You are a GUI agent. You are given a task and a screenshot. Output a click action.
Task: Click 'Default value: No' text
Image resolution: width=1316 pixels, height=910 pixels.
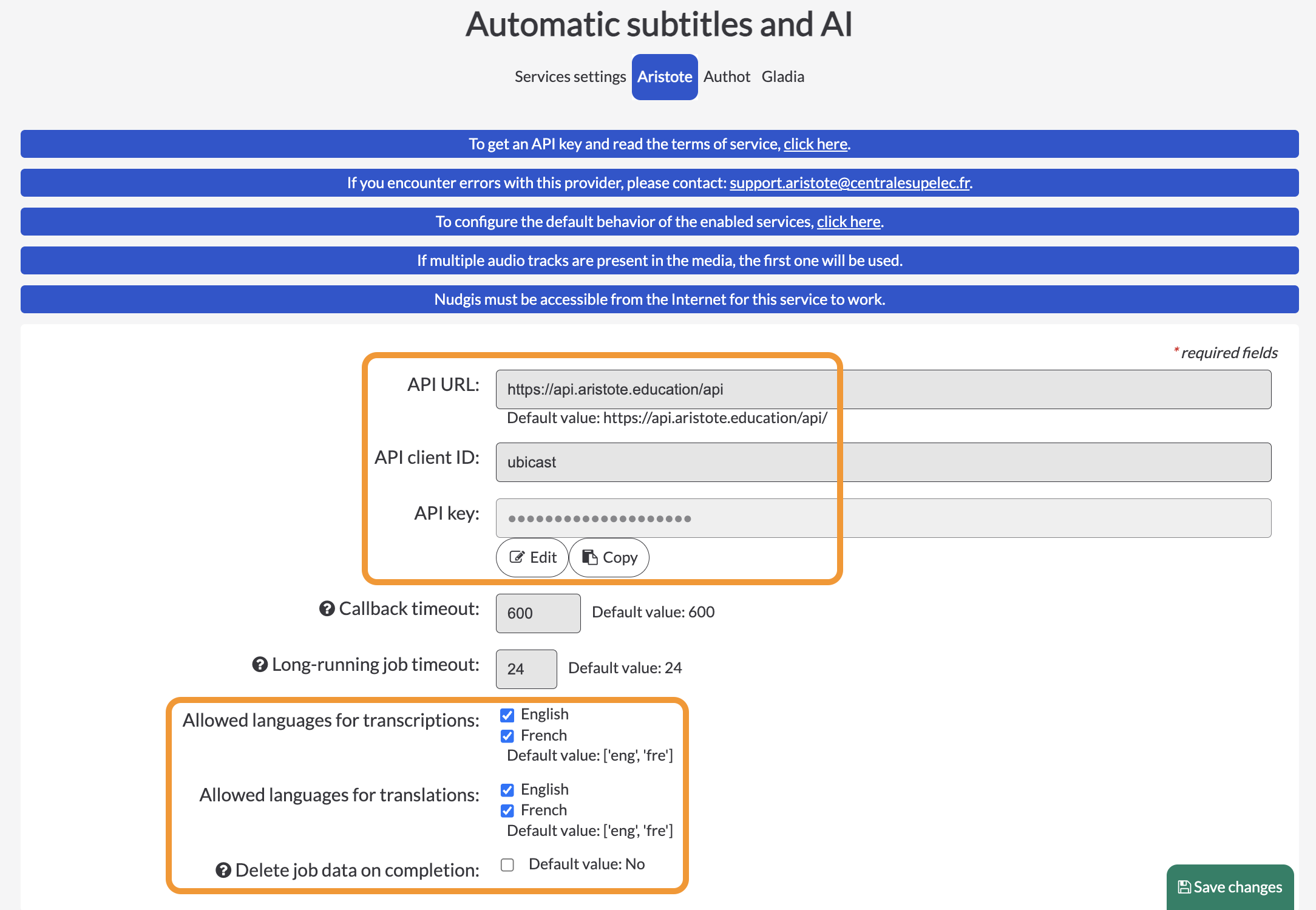pyautogui.click(x=586, y=864)
